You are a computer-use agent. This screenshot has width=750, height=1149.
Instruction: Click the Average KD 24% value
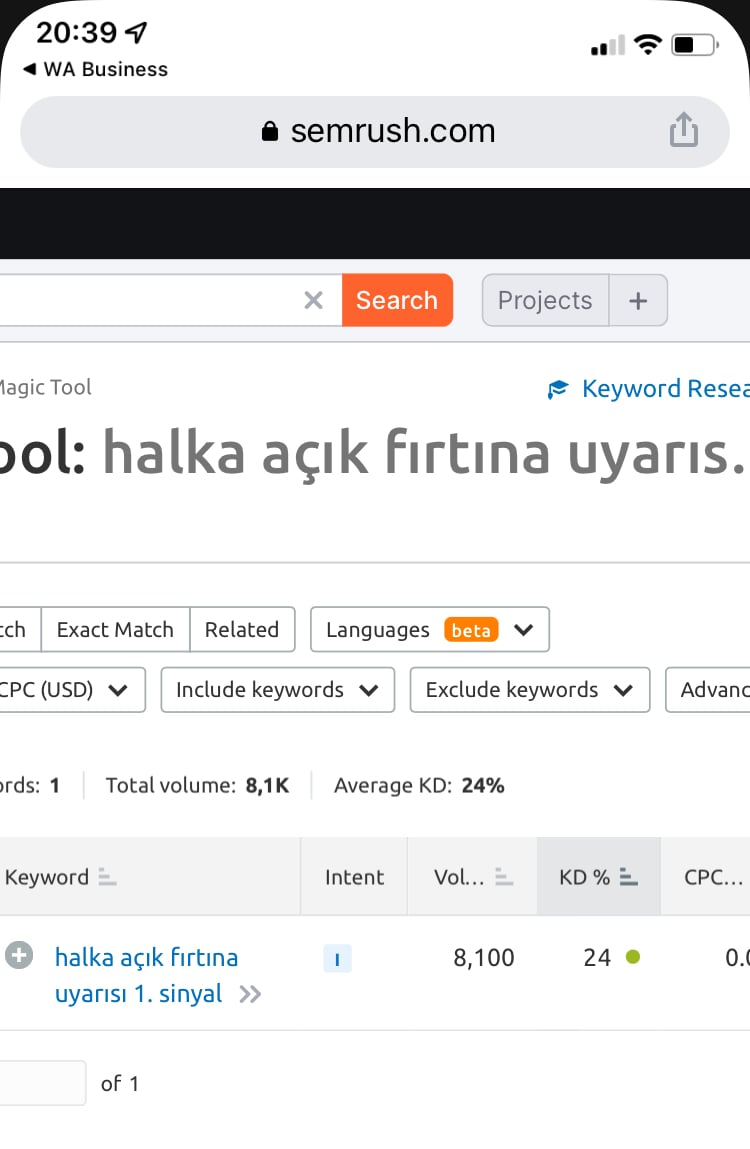[x=482, y=786]
